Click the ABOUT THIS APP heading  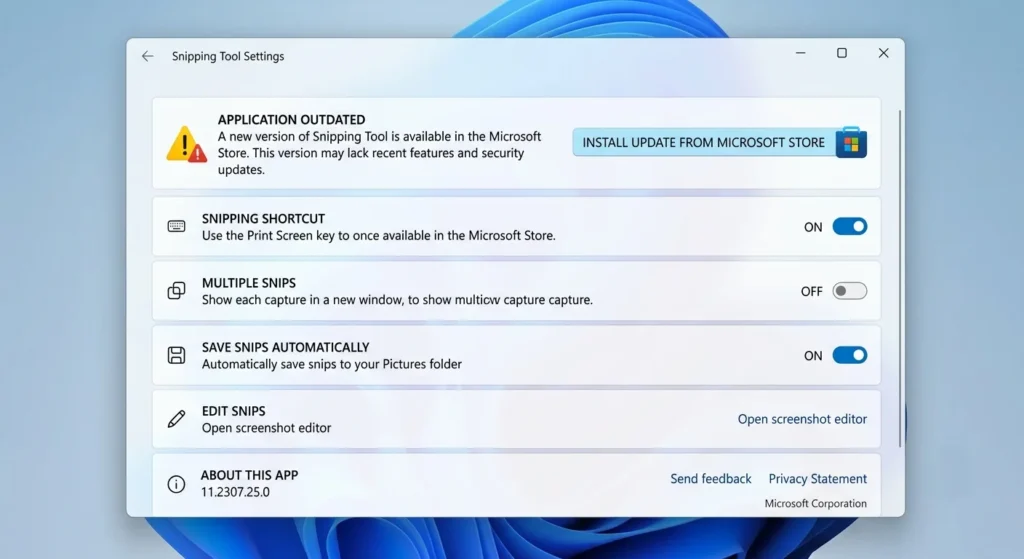(249, 475)
